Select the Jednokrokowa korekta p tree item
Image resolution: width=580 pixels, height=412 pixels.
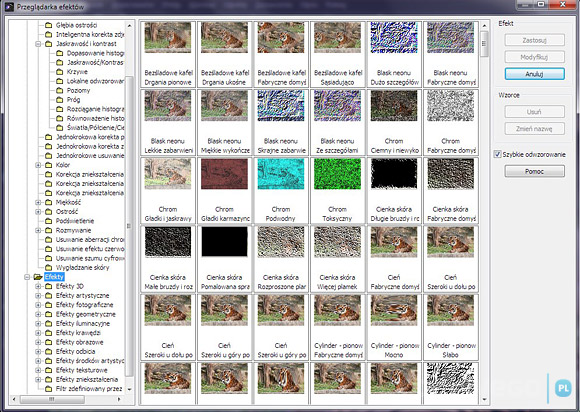pos(90,137)
